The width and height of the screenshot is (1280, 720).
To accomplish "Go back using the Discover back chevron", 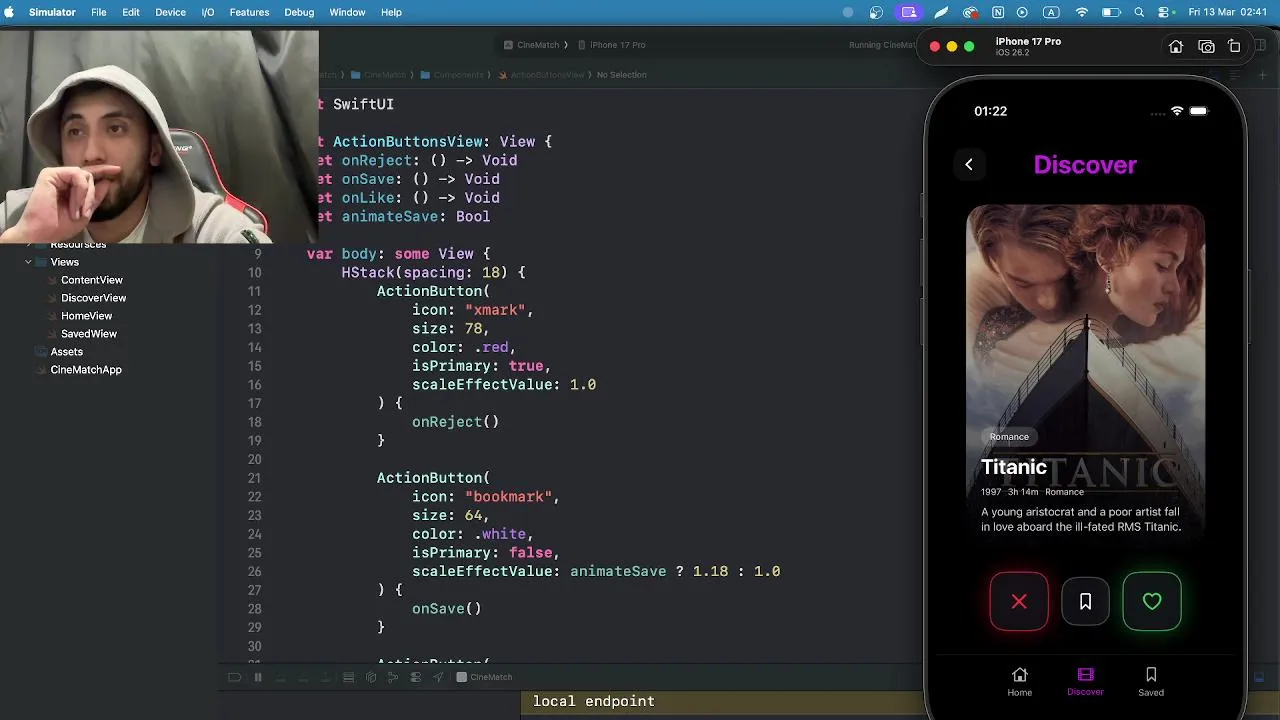I will (968, 165).
